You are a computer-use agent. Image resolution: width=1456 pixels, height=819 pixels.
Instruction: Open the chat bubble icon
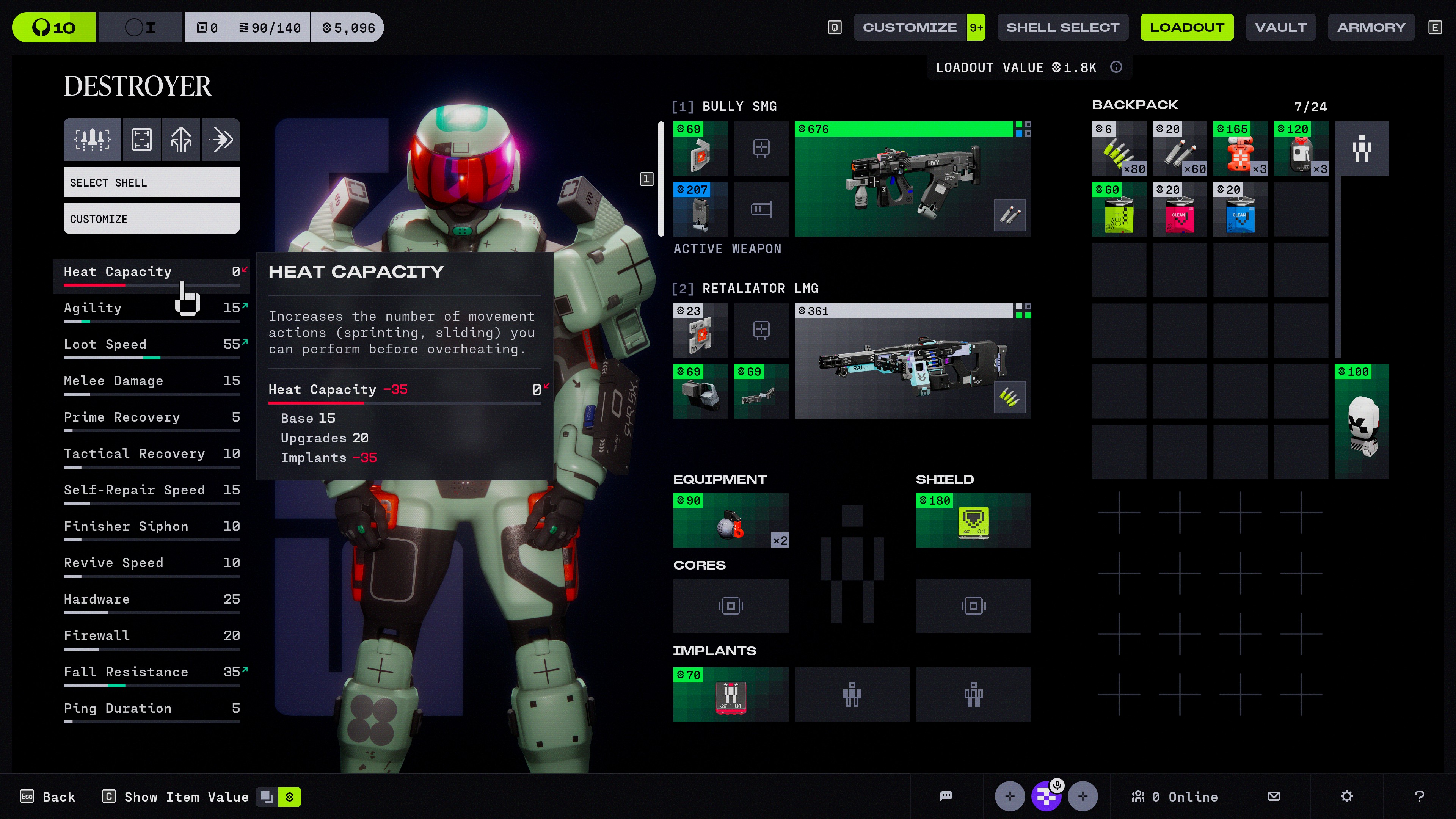946,796
